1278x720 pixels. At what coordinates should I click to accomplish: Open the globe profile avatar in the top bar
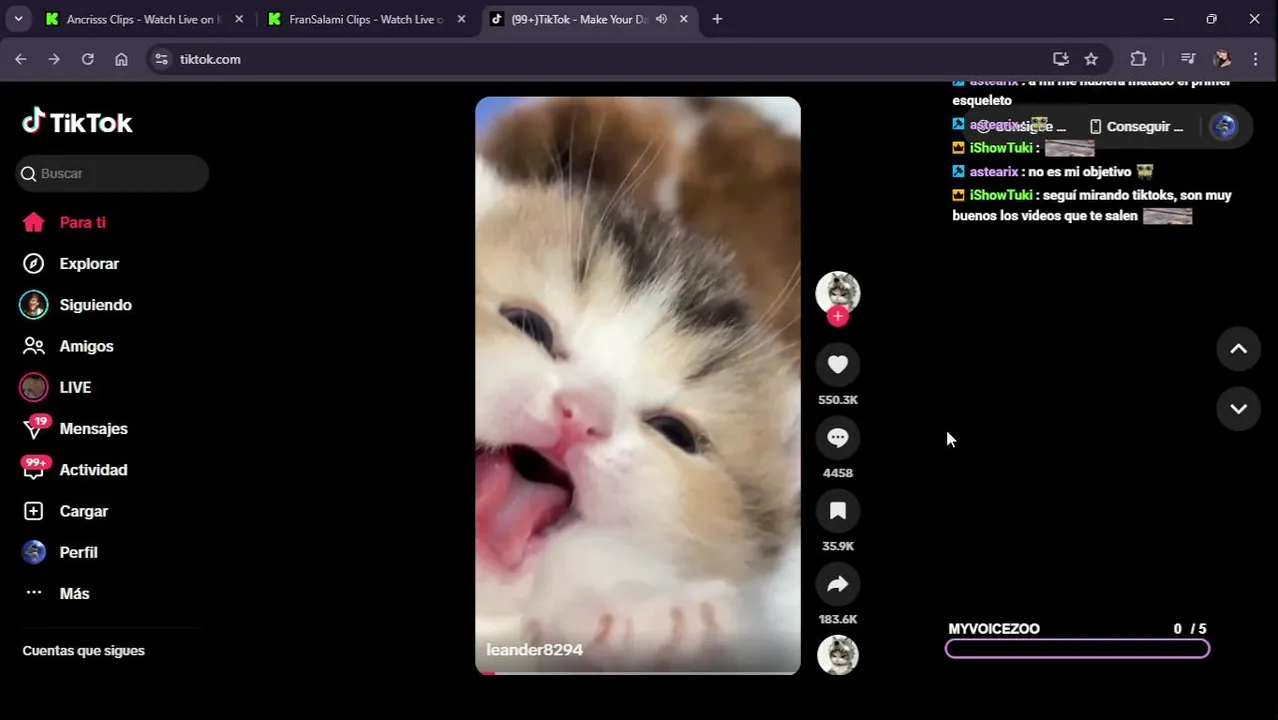point(1224,126)
